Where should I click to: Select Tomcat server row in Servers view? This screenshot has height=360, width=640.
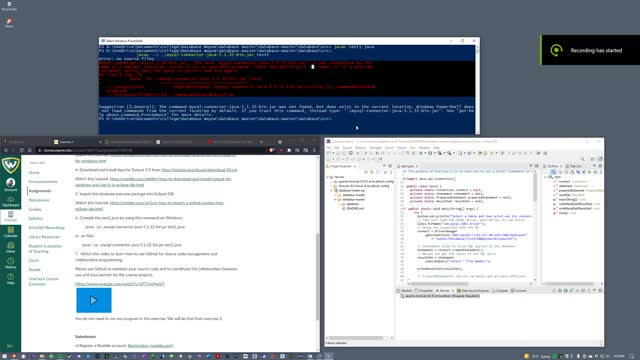[441, 296]
